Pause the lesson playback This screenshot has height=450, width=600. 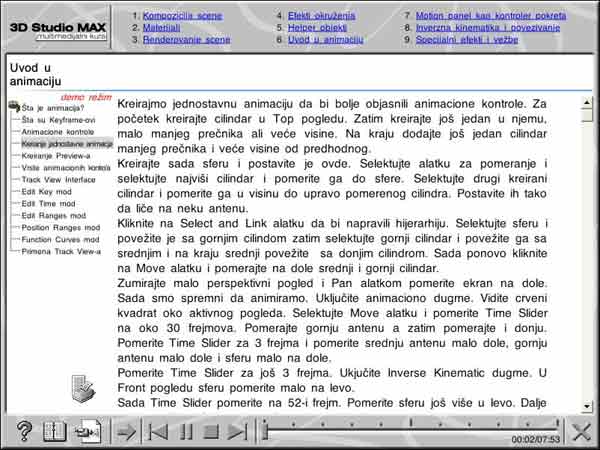185,432
